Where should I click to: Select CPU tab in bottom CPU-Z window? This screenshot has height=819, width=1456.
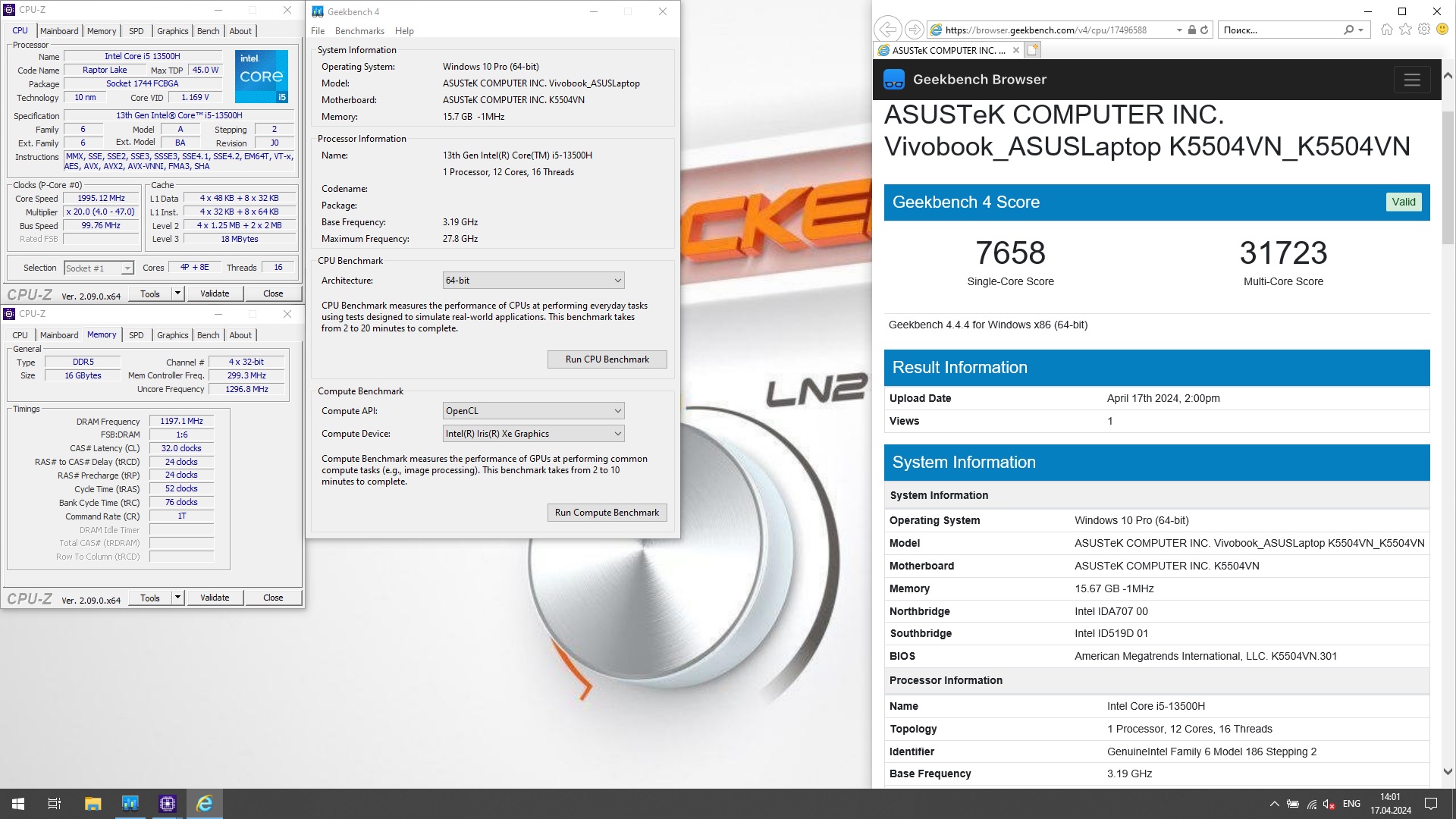(x=20, y=335)
